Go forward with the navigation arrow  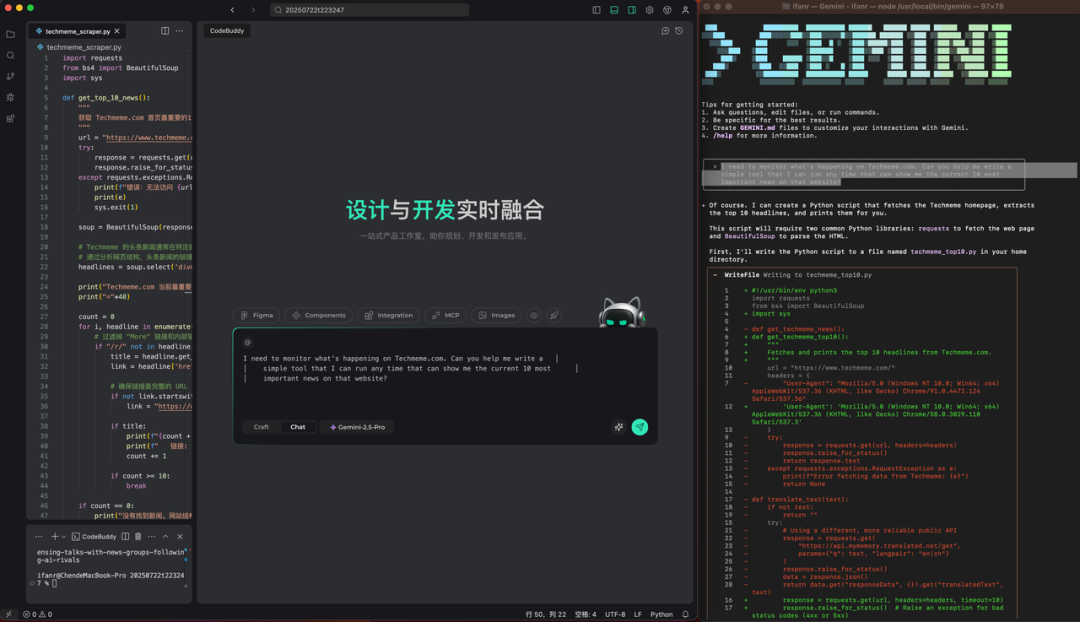(x=253, y=10)
